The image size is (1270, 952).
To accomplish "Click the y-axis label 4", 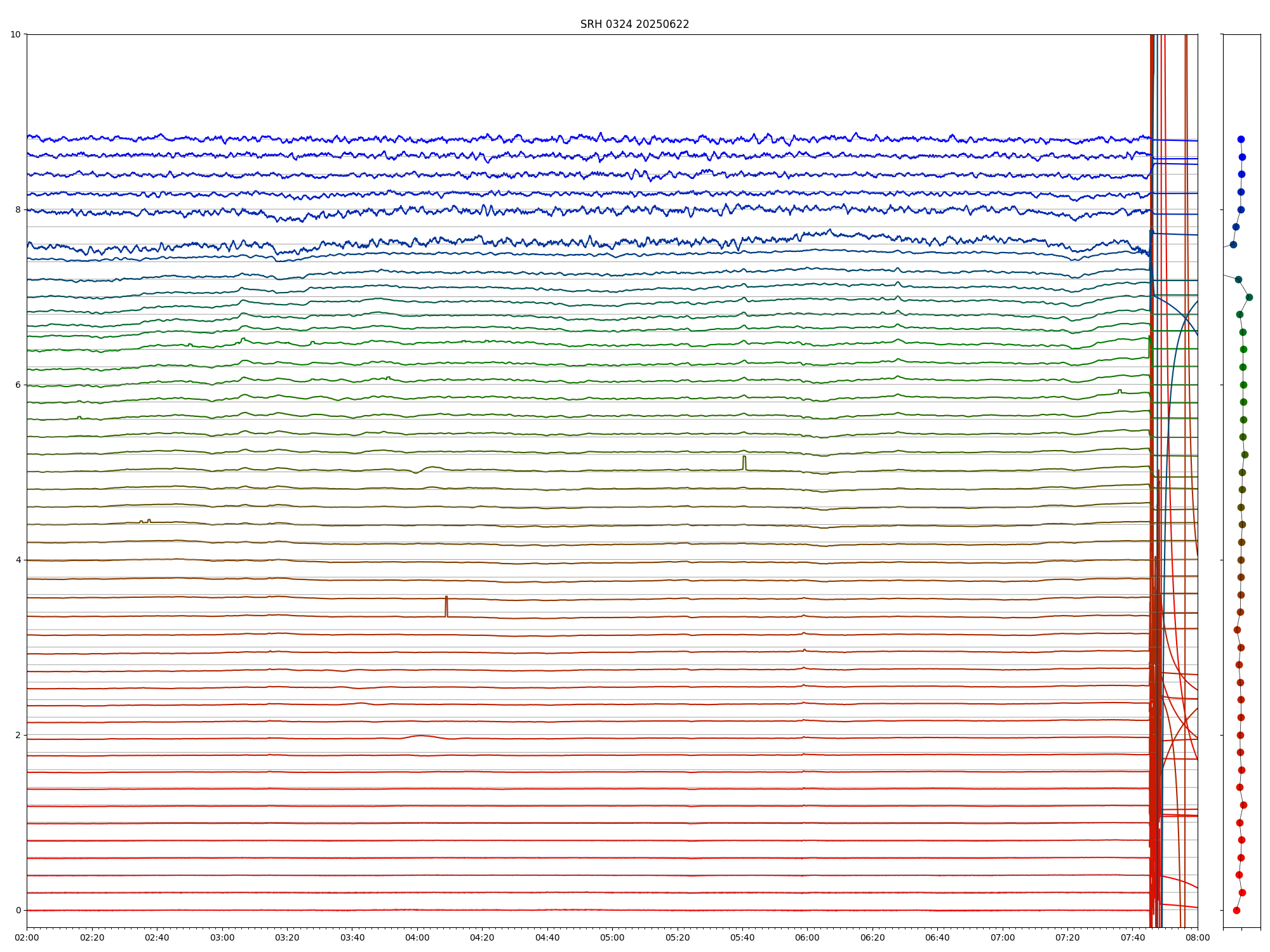I will pyautogui.click(x=18, y=560).
